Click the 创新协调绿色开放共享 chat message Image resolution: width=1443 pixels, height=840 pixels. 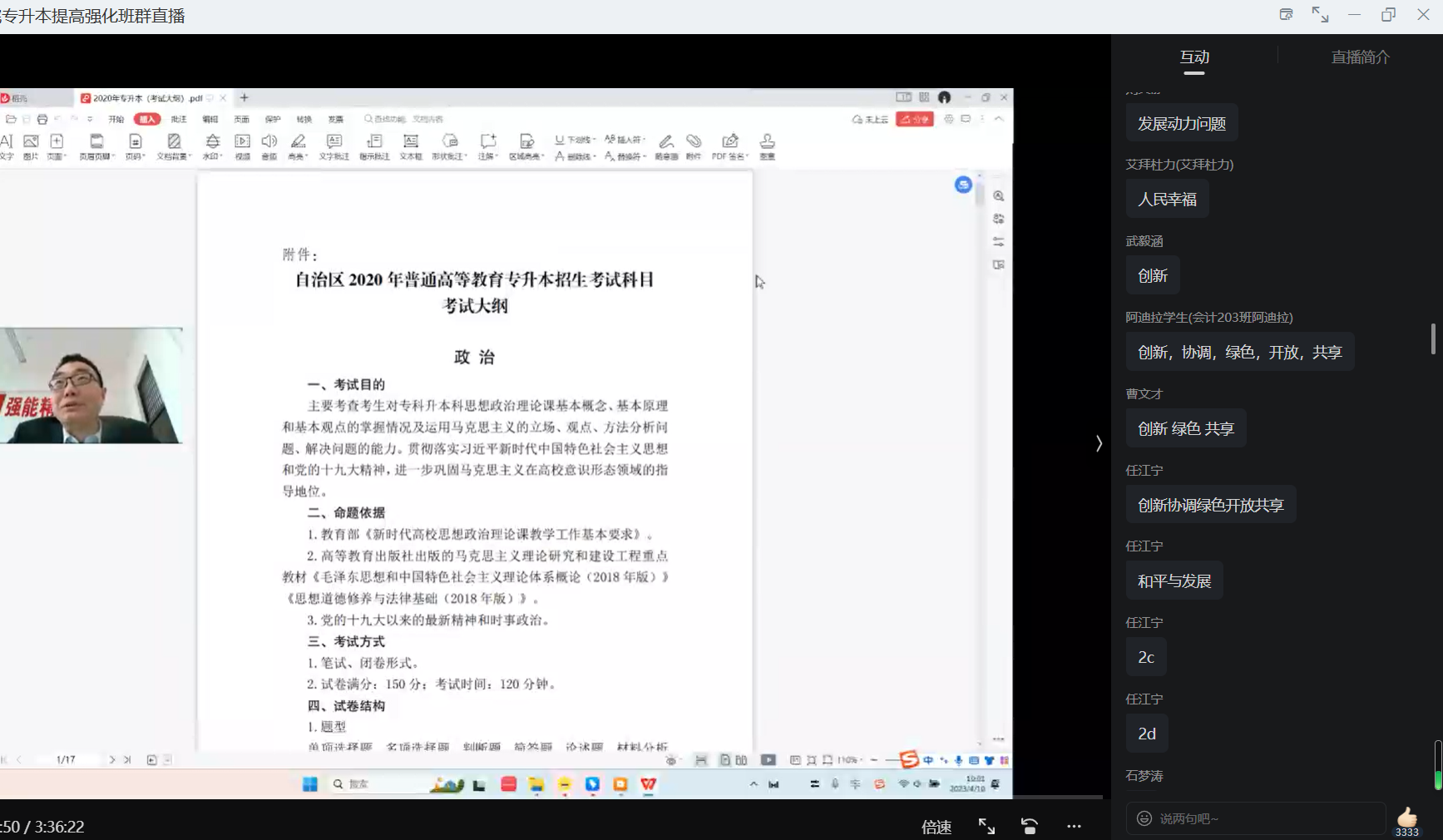pyautogui.click(x=1211, y=505)
